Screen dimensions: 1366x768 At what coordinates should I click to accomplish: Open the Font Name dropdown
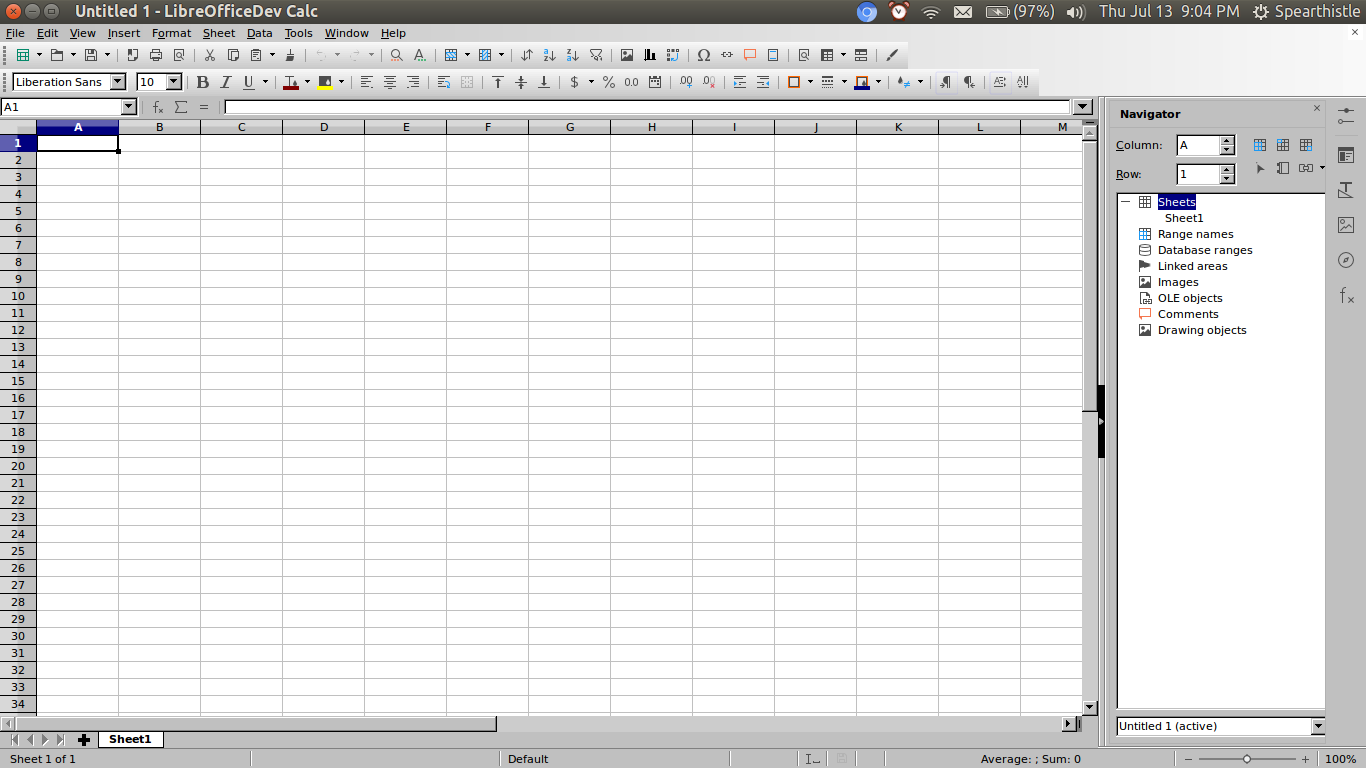coord(118,82)
